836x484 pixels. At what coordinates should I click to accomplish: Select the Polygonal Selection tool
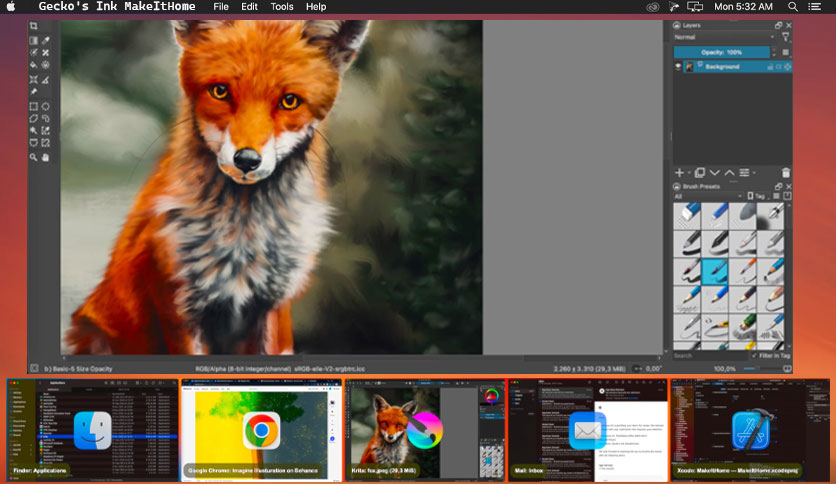click(34, 118)
